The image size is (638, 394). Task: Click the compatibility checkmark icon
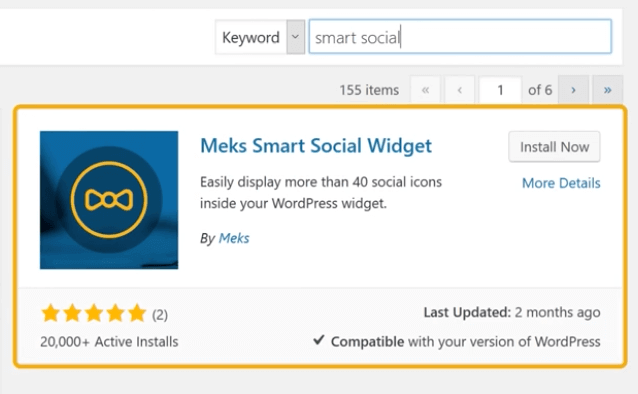click(319, 340)
